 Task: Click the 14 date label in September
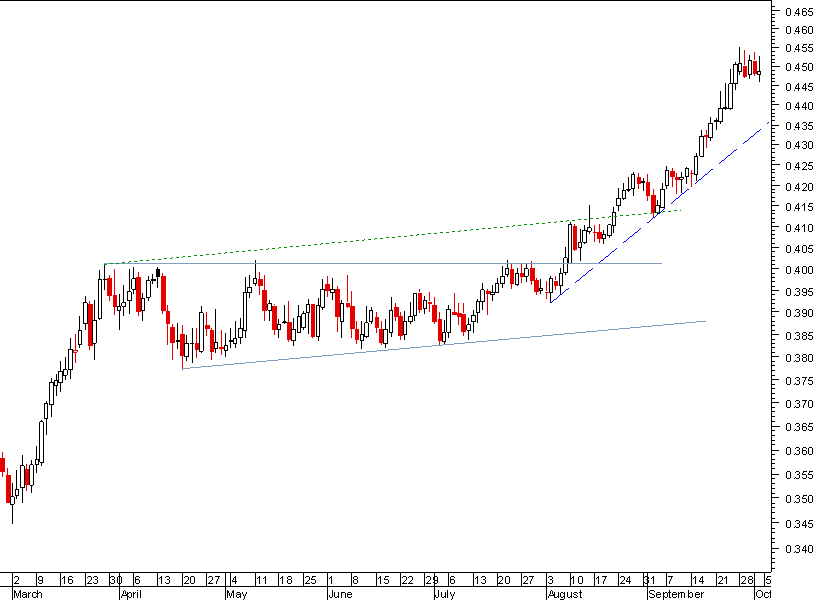(x=698, y=580)
